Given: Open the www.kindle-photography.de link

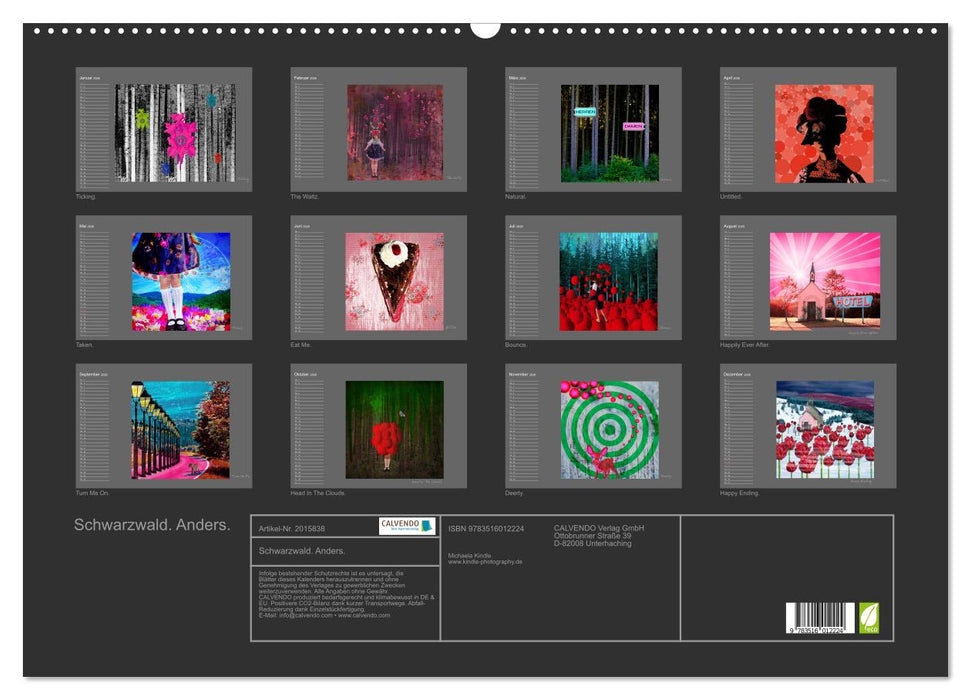Looking at the screenshot, I should [x=485, y=562].
